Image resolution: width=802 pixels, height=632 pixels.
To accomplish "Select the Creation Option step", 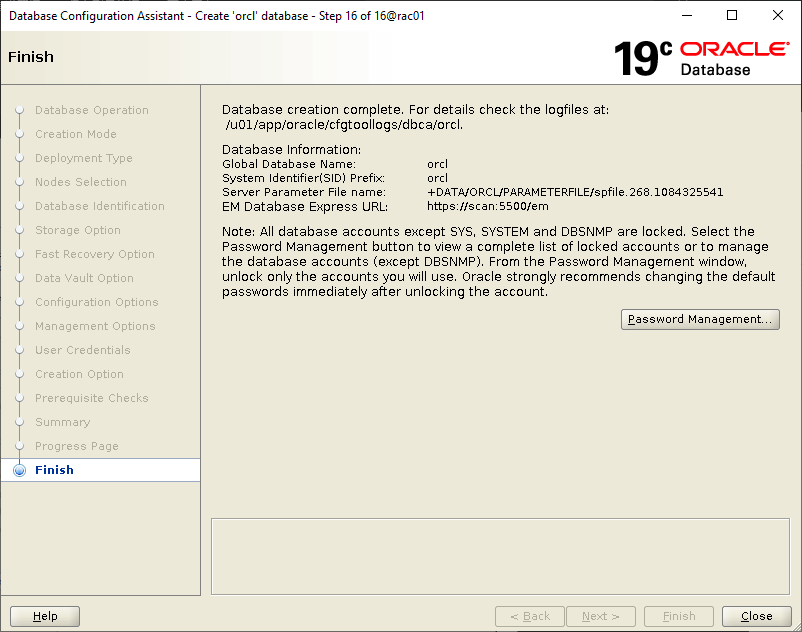I will click(x=79, y=374).
